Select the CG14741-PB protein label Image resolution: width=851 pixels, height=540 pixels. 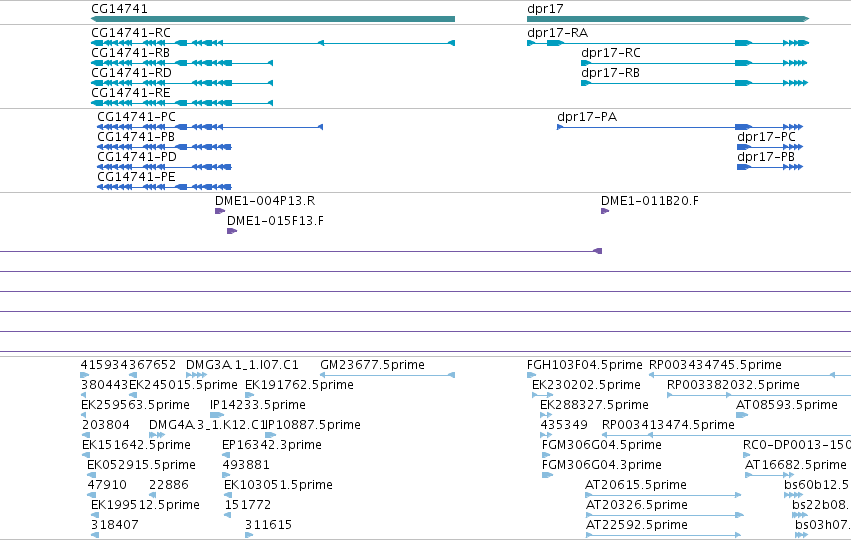point(136,137)
